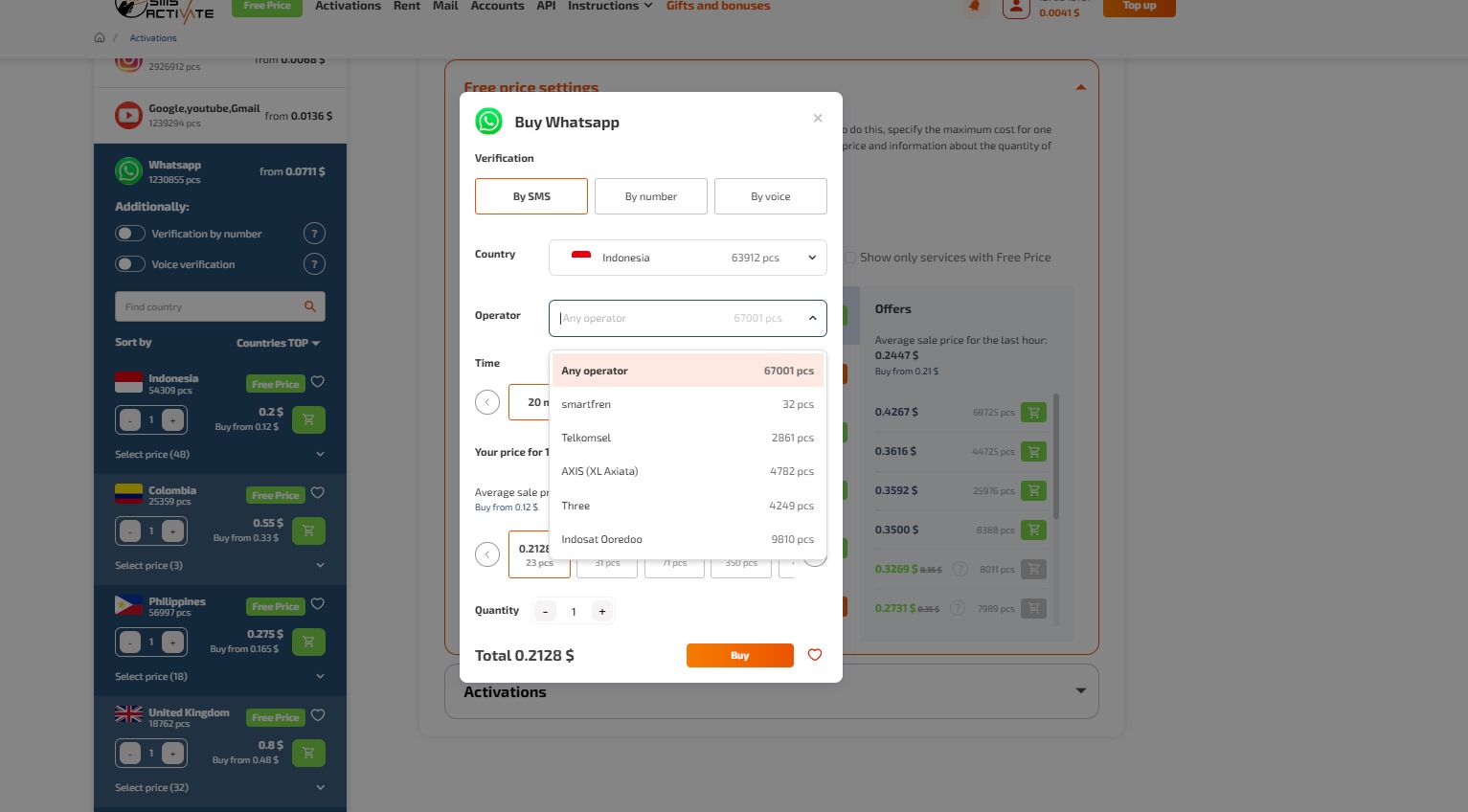The image size is (1468, 812).
Task: Click the Find country search field
Action: click(x=206, y=306)
